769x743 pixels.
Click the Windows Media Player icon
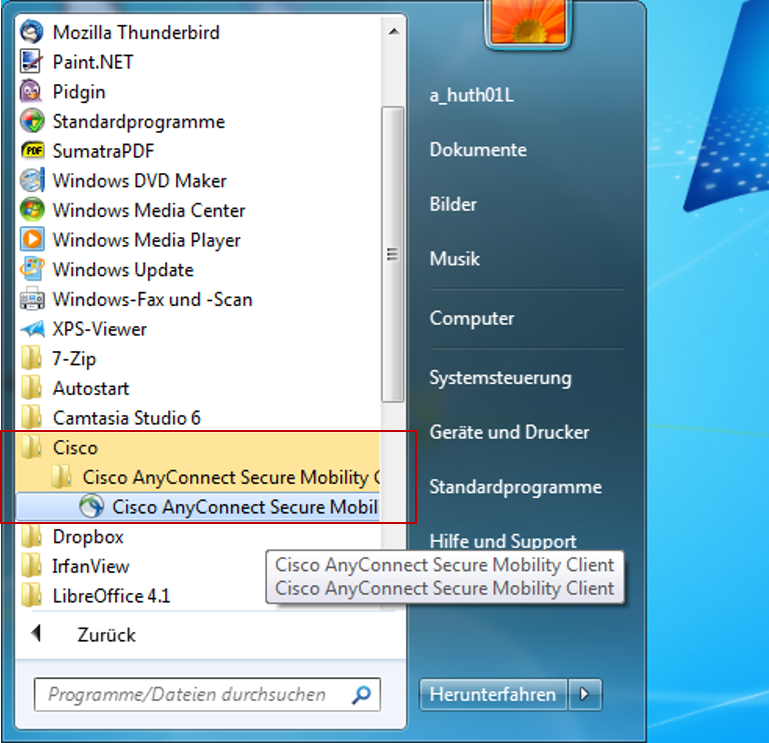pyautogui.click(x=32, y=240)
